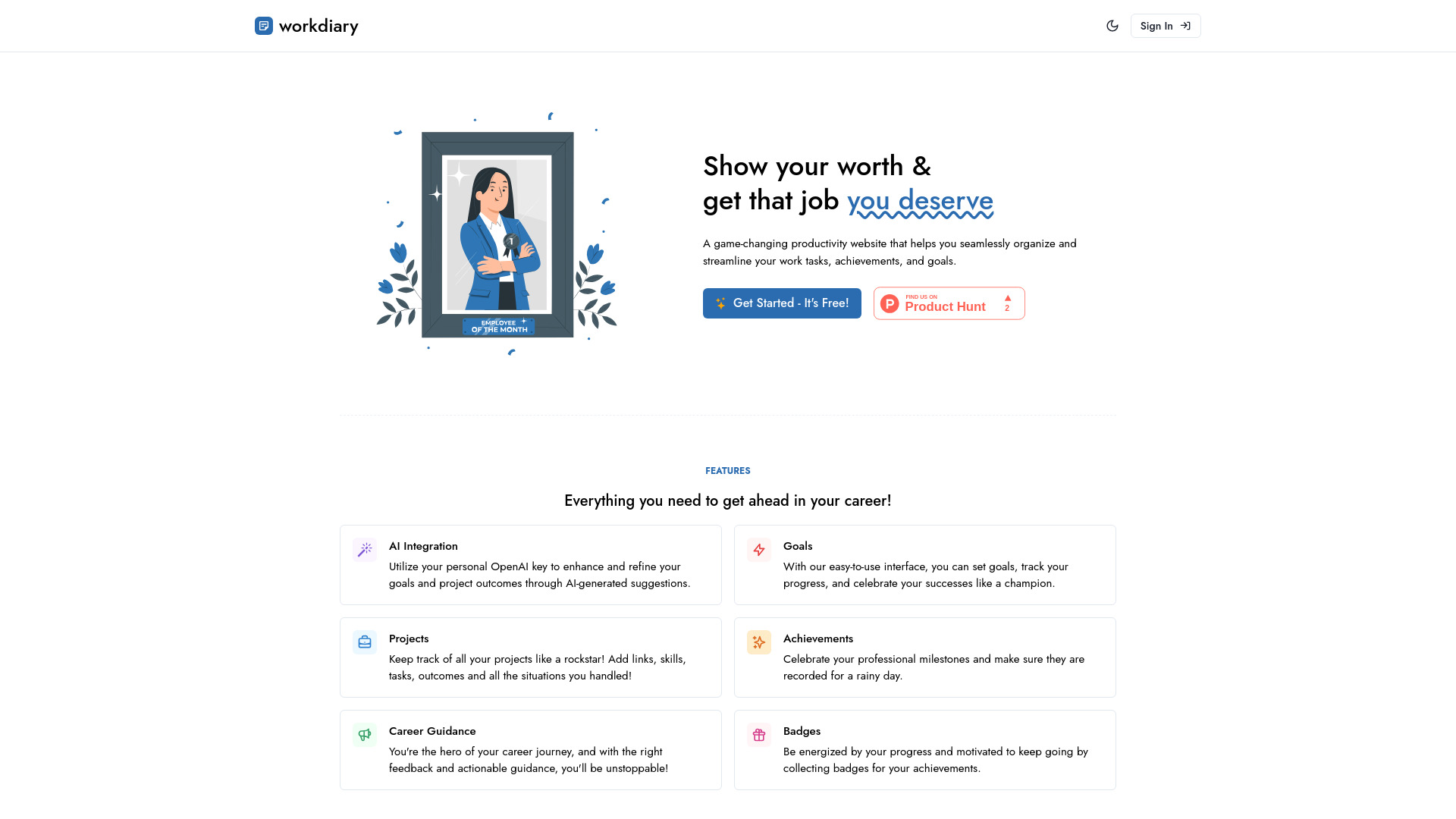Click the Goals feature icon
The height and width of the screenshot is (819, 1456).
click(759, 550)
